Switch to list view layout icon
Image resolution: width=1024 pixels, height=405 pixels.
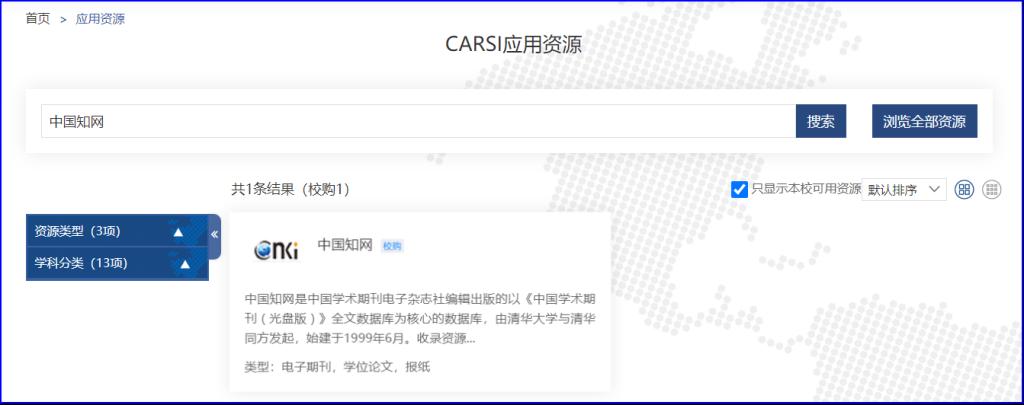pyautogui.click(x=991, y=189)
